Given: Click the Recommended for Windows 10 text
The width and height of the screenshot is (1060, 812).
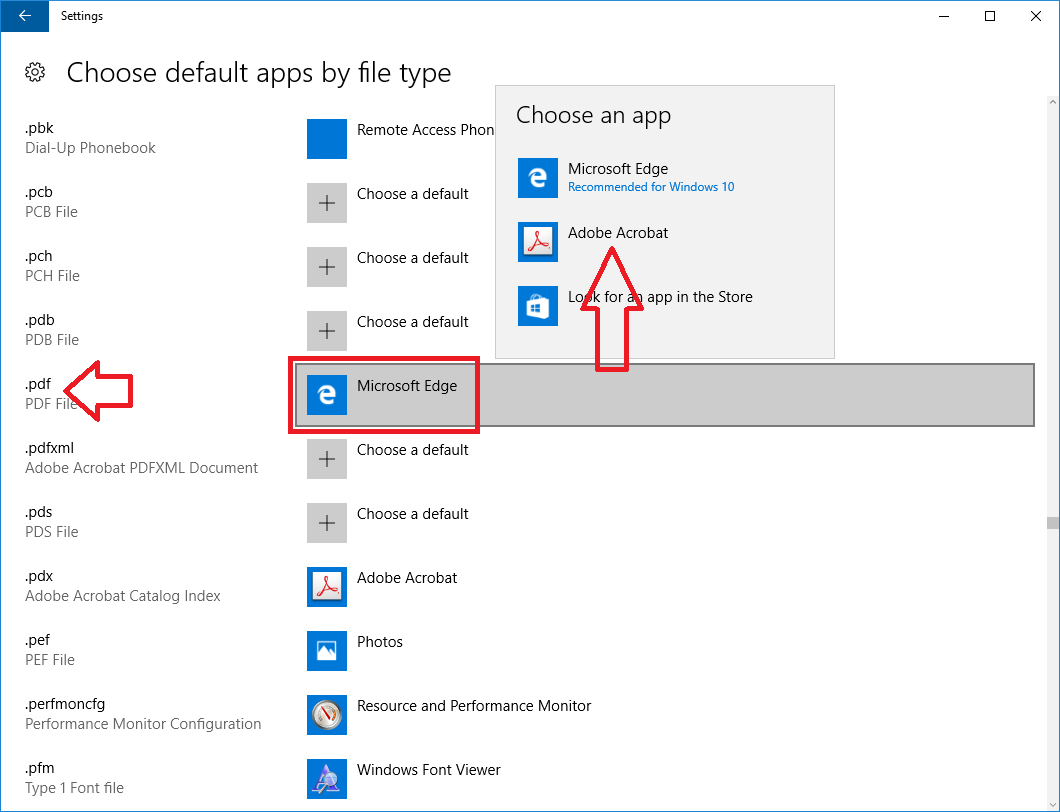Looking at the screenshot, I should pyautogui.click(x=651, y=187).
